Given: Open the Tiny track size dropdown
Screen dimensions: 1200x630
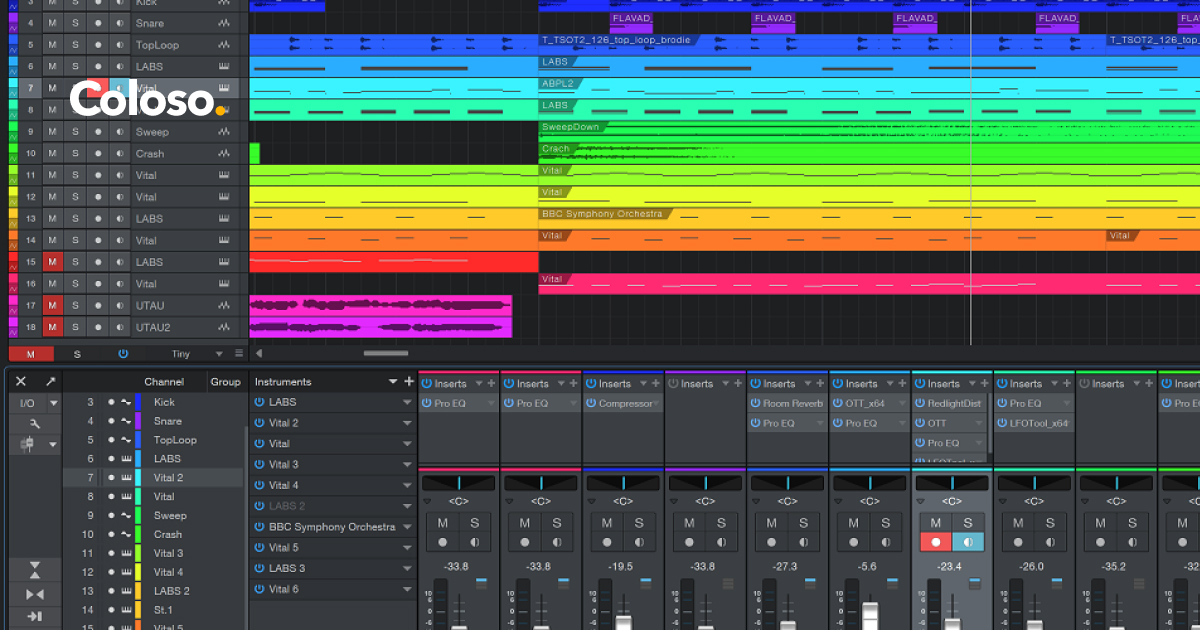Looking at the screenshot, I should tap(221, 354).
